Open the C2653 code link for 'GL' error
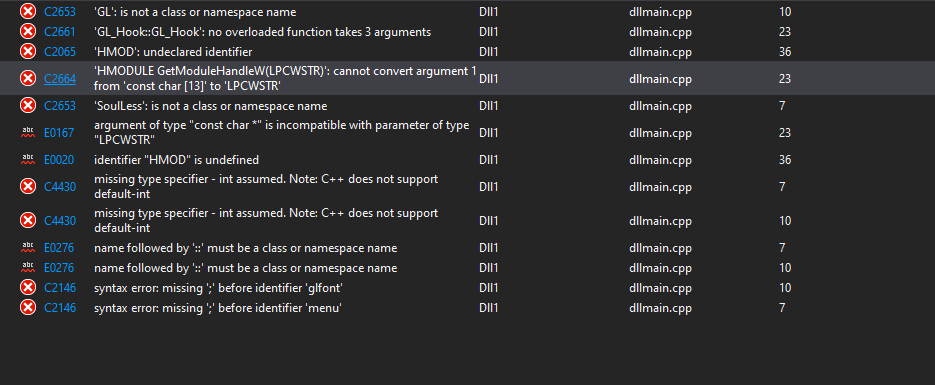The height and width of the screenshot is (385, 935). [x=60, y=12]
